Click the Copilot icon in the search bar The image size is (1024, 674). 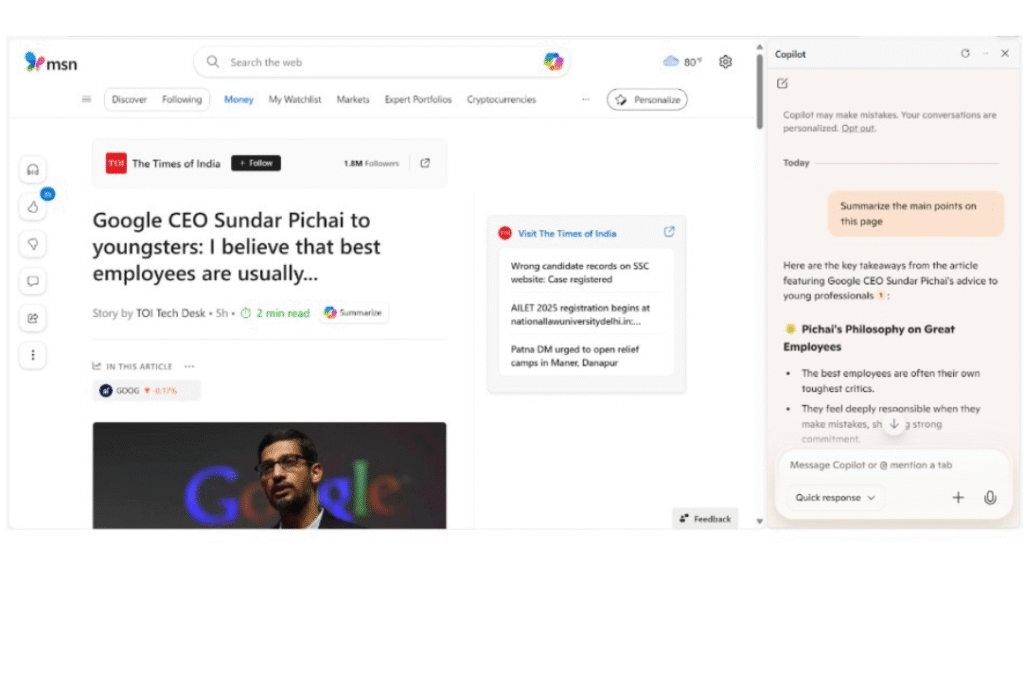click(x=551, y=61)
